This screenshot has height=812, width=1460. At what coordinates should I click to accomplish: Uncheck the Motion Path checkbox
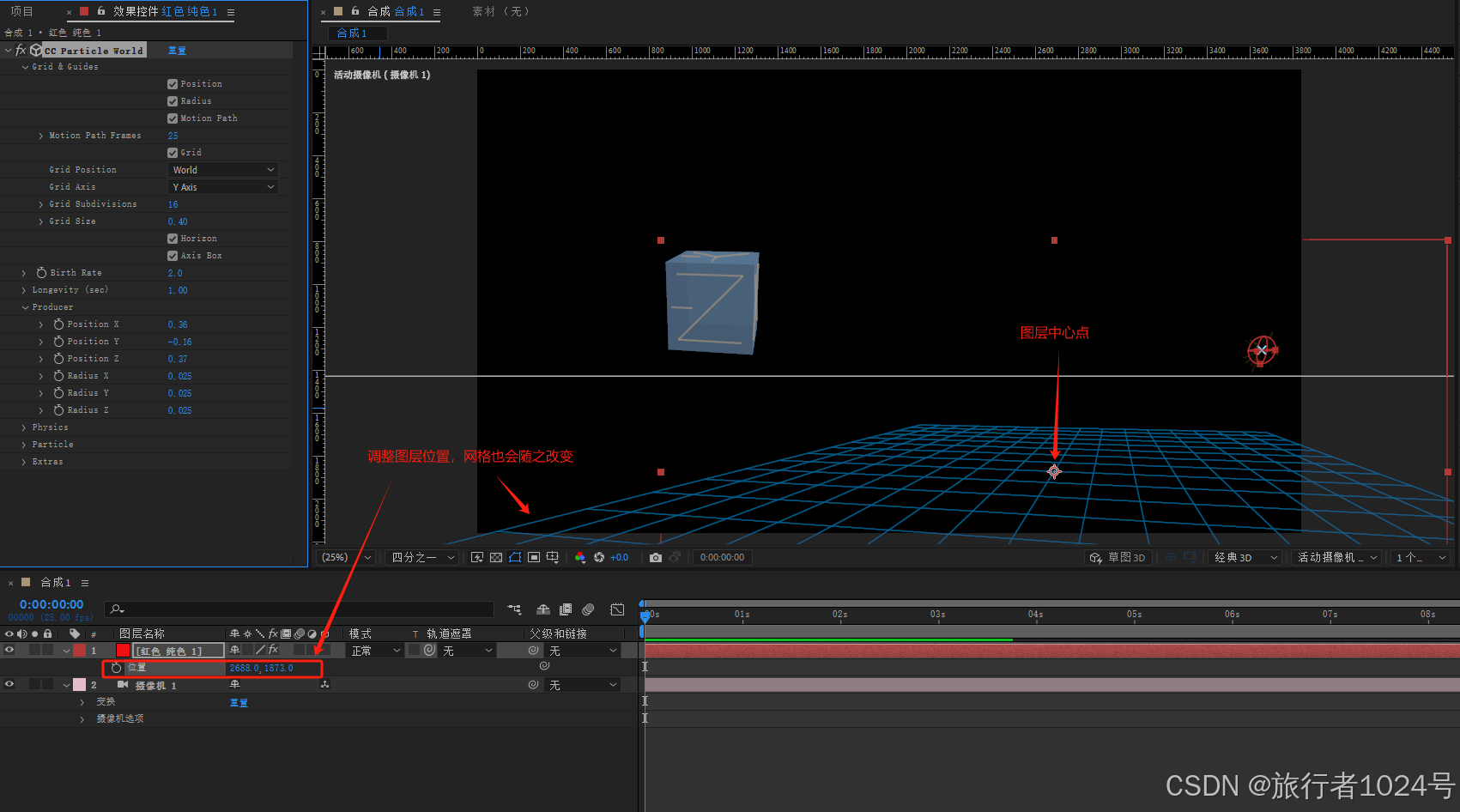173,118
